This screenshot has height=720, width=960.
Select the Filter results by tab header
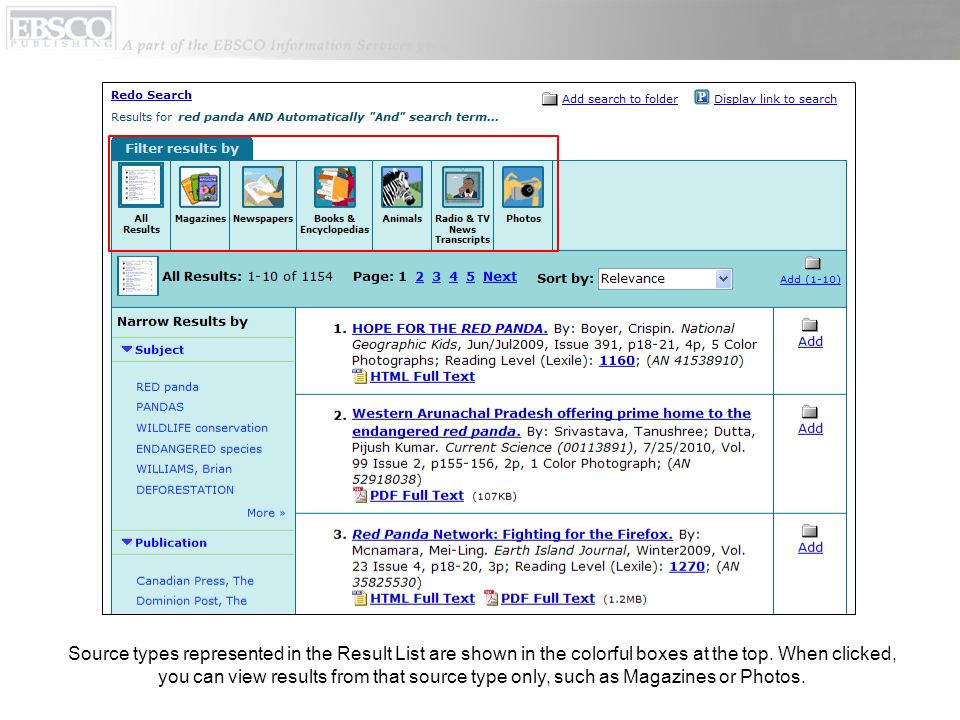(182, 149)
